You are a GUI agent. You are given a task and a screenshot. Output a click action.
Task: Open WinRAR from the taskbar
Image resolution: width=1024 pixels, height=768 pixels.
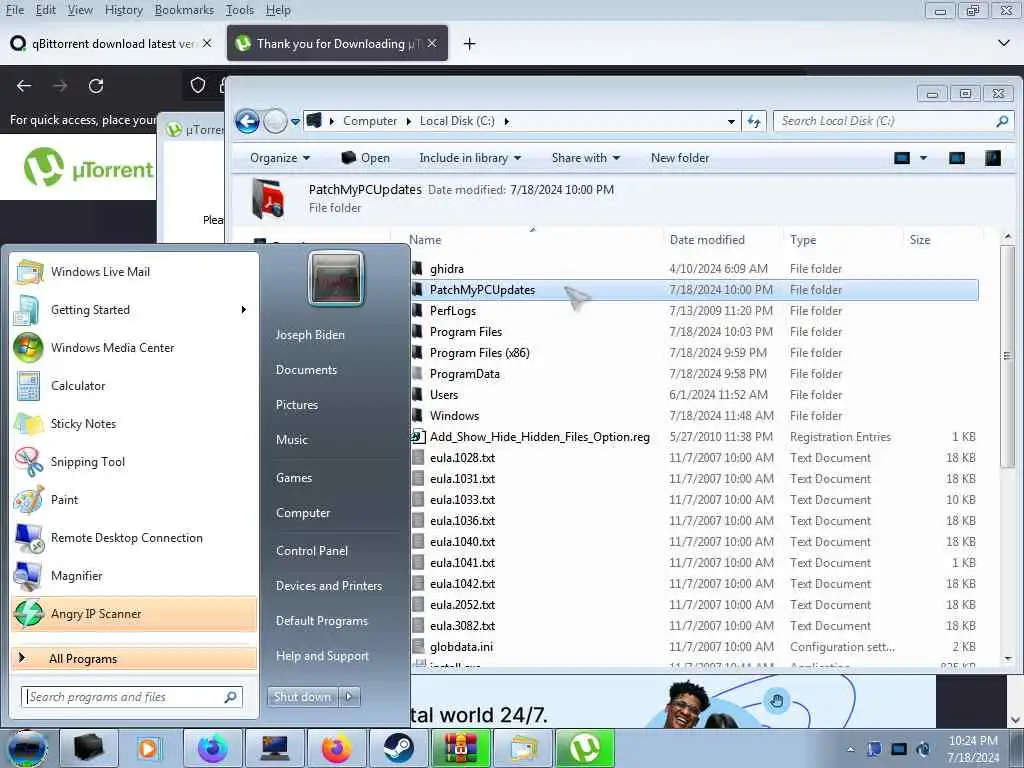click(x=460, y=748)
